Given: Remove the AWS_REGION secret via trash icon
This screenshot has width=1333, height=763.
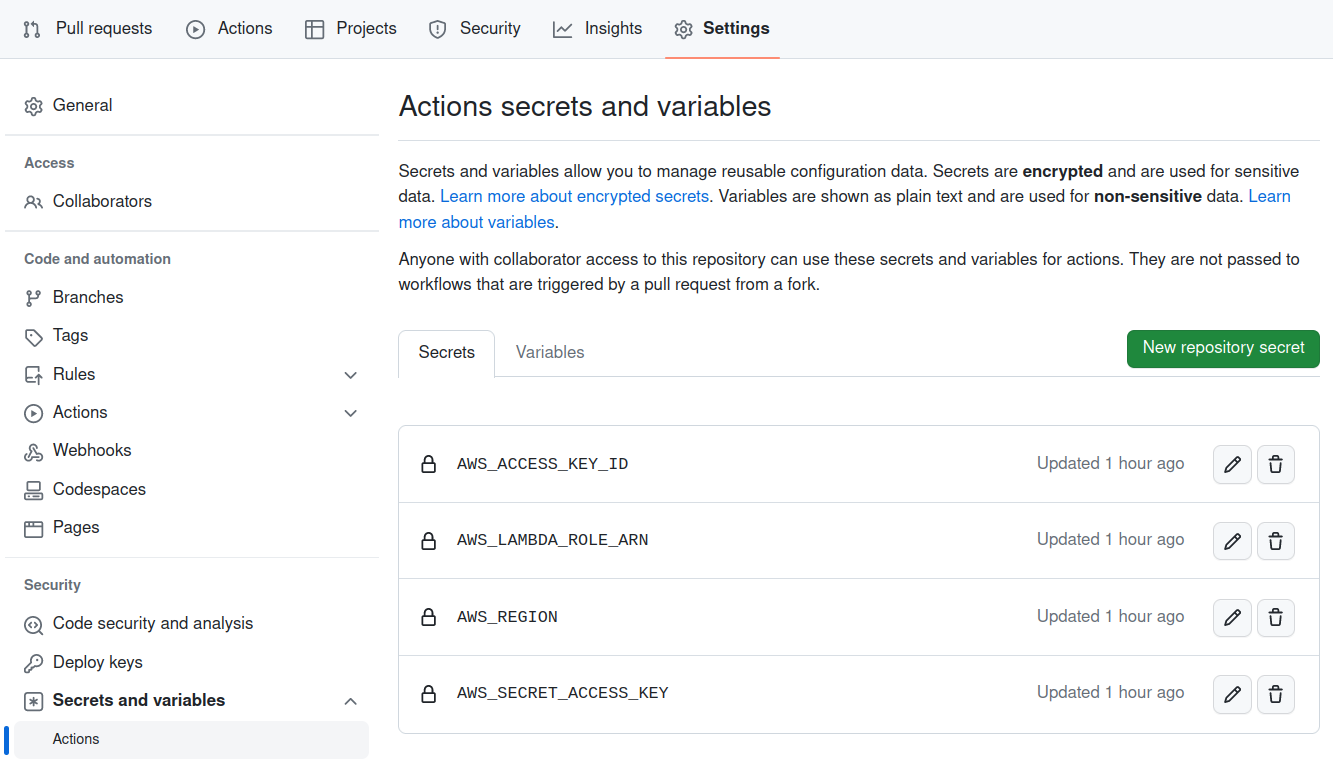Looking at the screenshot, I should (x=1275, y=618).
